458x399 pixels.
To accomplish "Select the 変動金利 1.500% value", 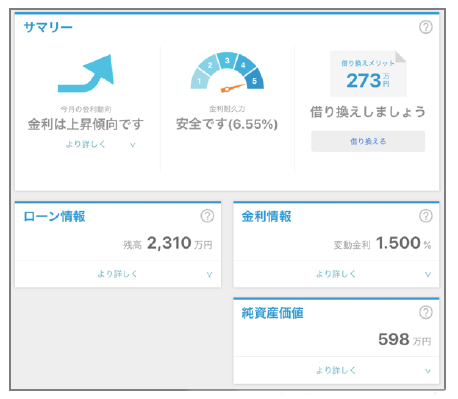I will coord(382,243).
